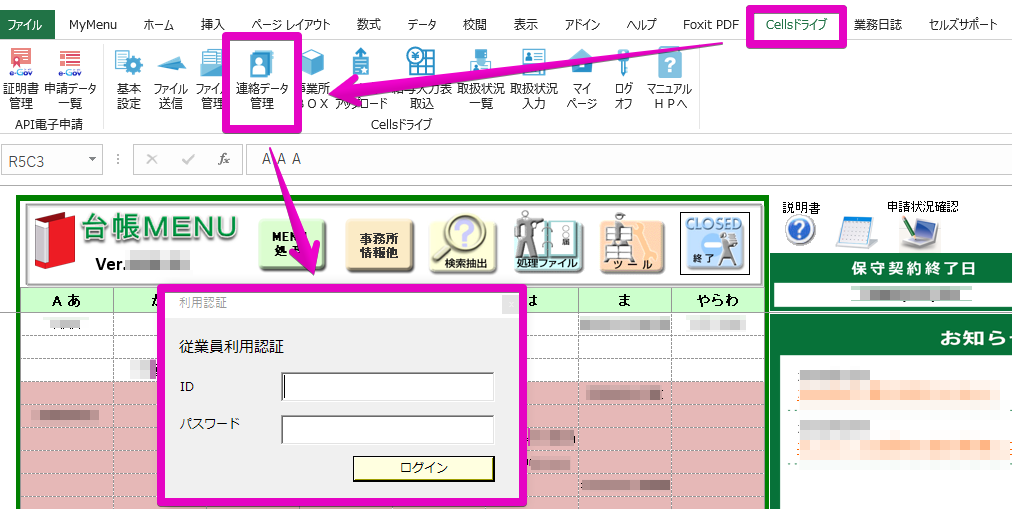Open 処理ファイル button
Viewport: 1012px width, 510px height.
tap(547, 241)
